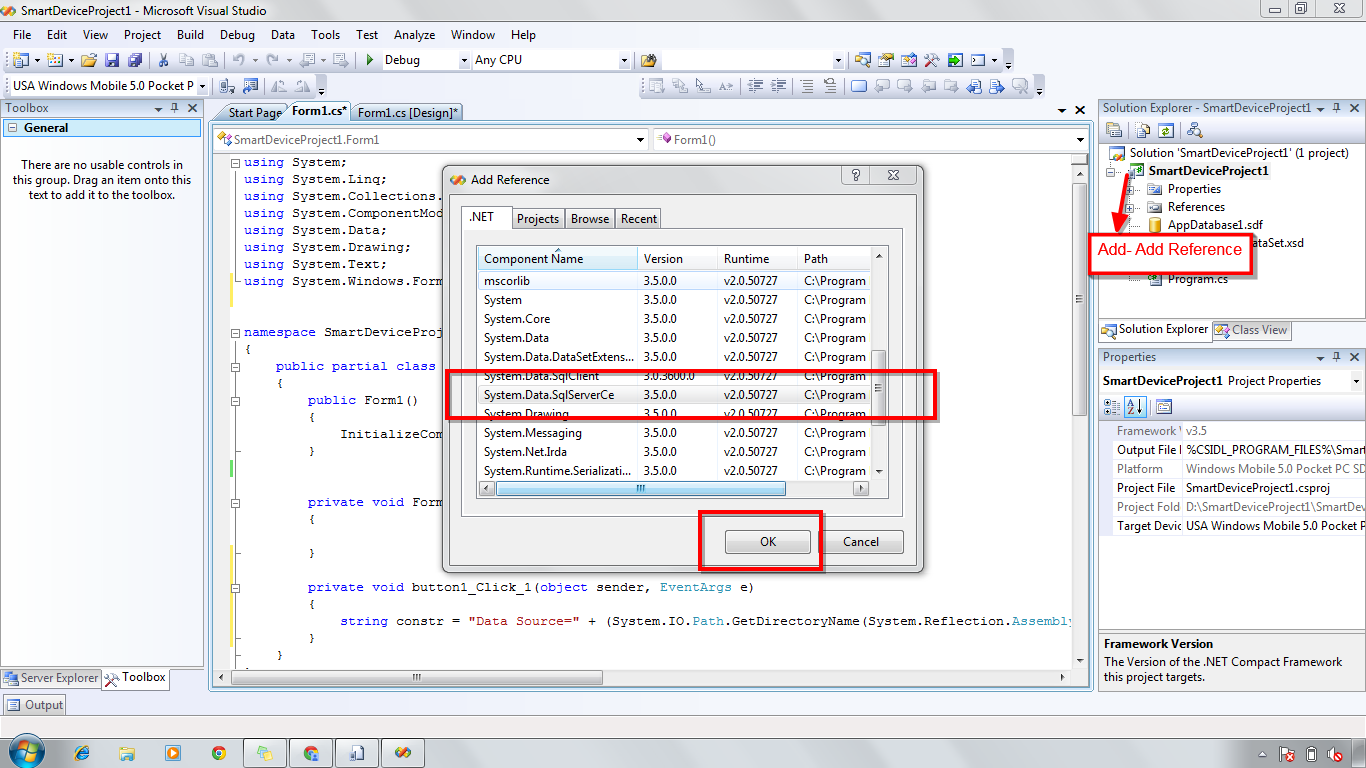The height and width of the screenshot is (768, 1366).
Task: Click horizontal scrollbar thumb in component list
Action: 640,489
